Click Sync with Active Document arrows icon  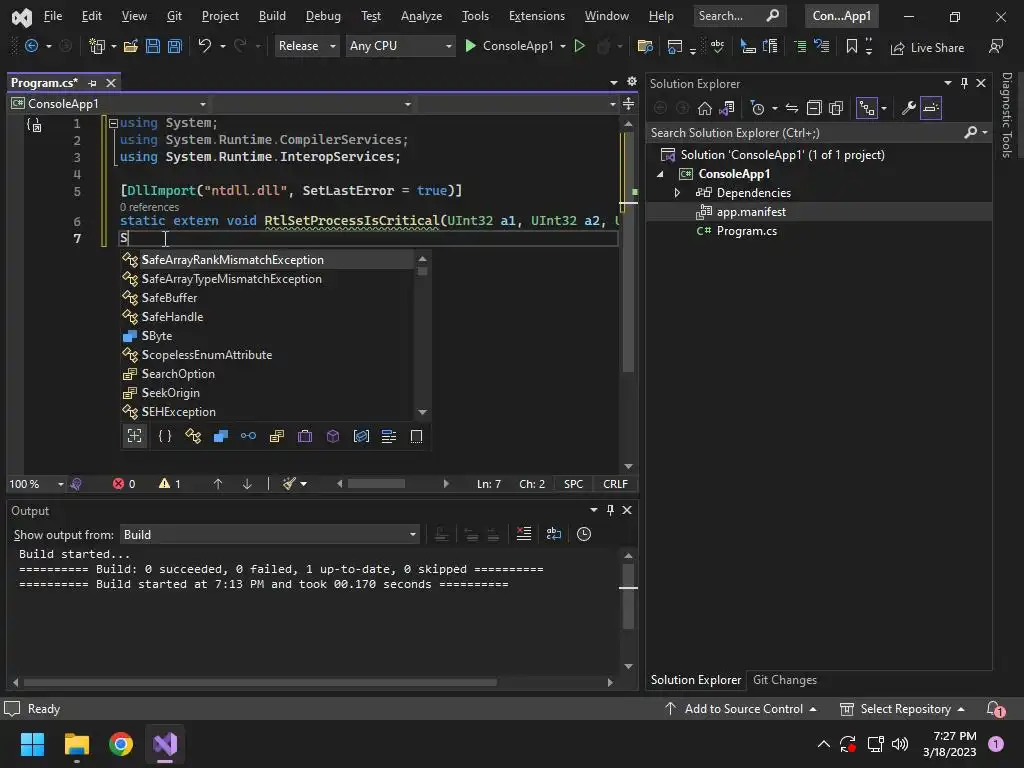(792, 108)
